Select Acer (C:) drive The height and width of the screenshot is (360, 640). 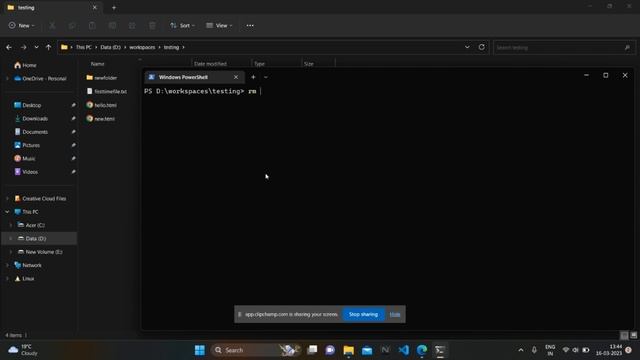click(x=35, y=225)
